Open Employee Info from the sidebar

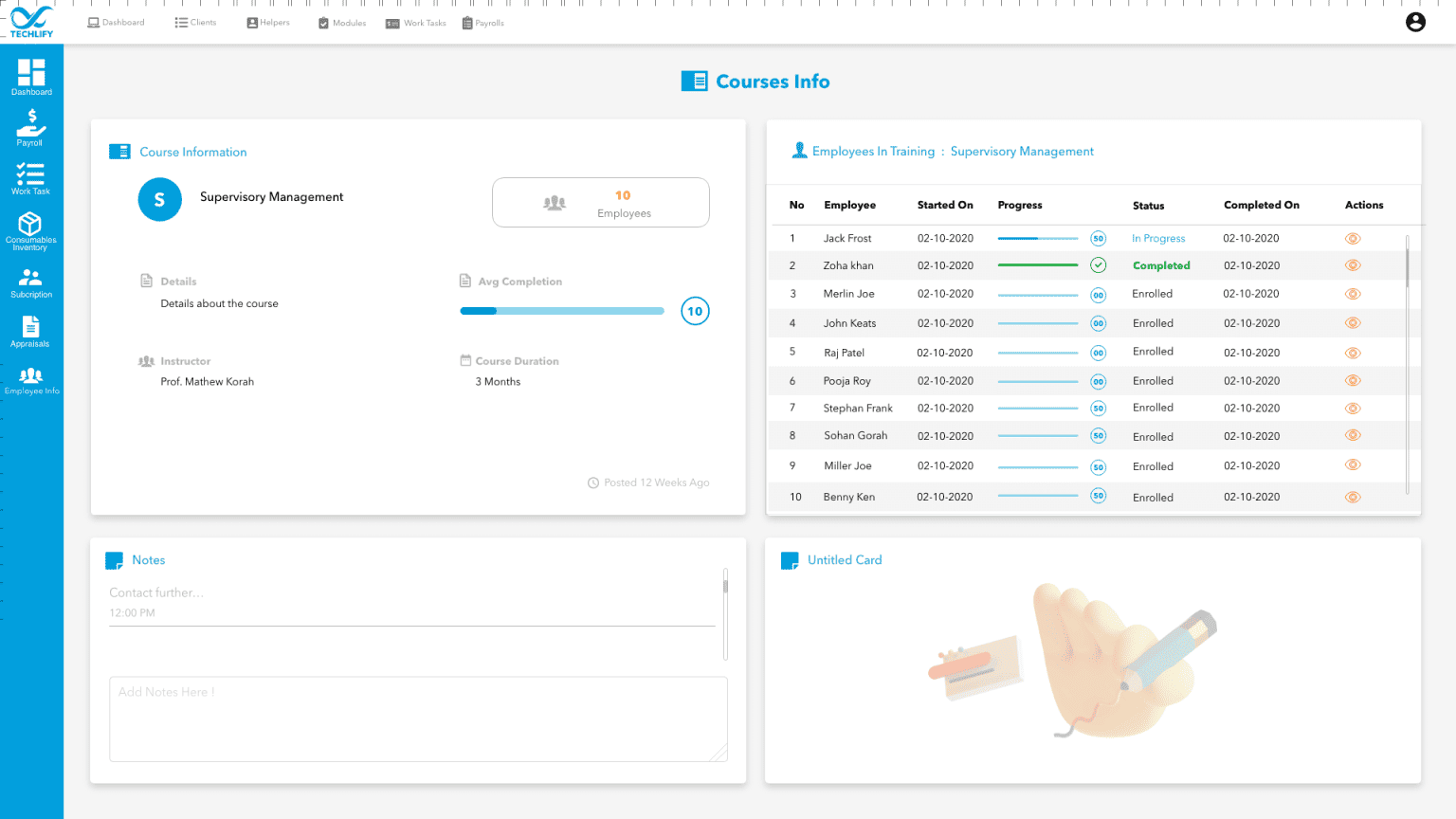(x=31, y=377)
